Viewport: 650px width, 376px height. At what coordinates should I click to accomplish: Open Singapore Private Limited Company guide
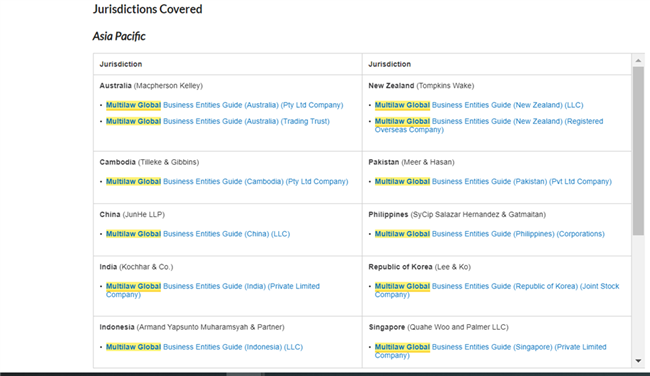(490, 351)
